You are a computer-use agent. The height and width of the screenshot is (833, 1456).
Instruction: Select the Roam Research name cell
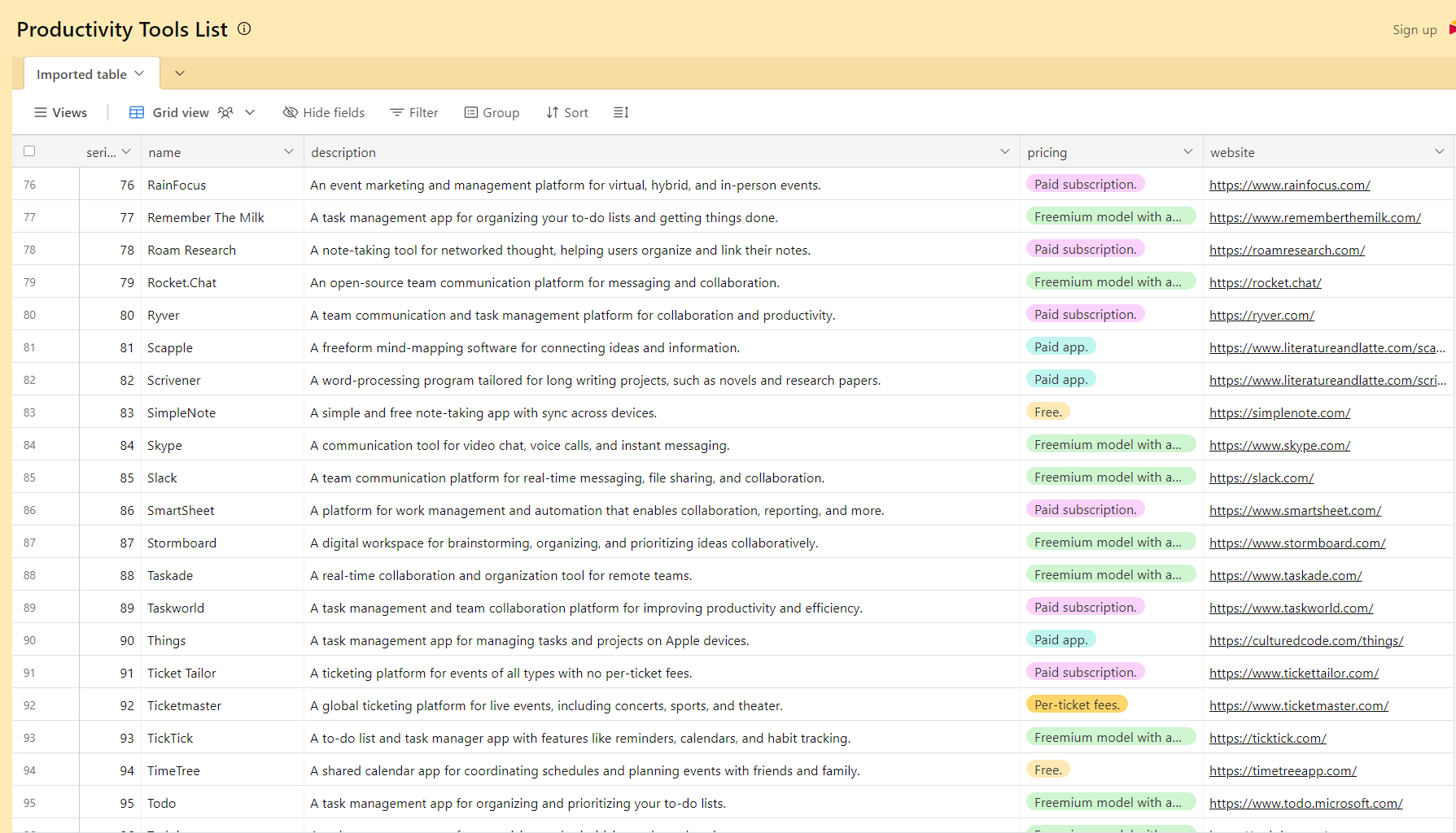pos(222,250)
